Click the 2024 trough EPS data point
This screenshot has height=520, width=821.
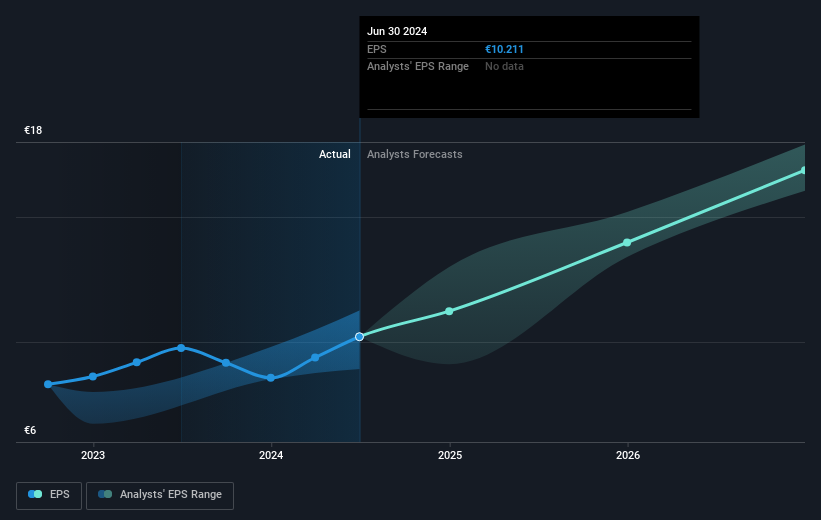tap(271, 378)
